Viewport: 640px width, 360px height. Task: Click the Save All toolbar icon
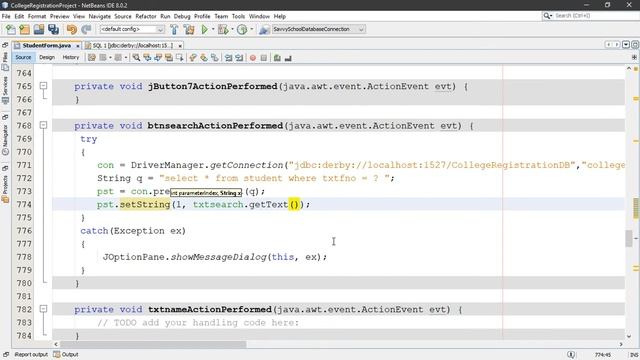53,29
